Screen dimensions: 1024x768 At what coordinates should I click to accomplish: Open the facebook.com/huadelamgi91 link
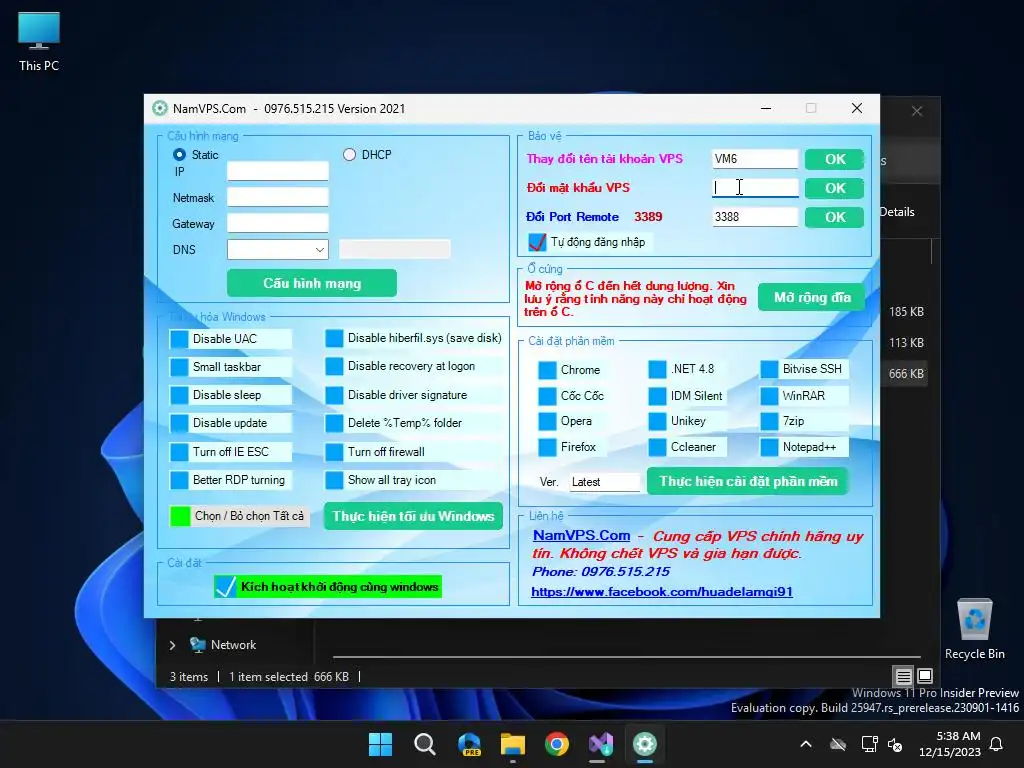pos(662,592)
